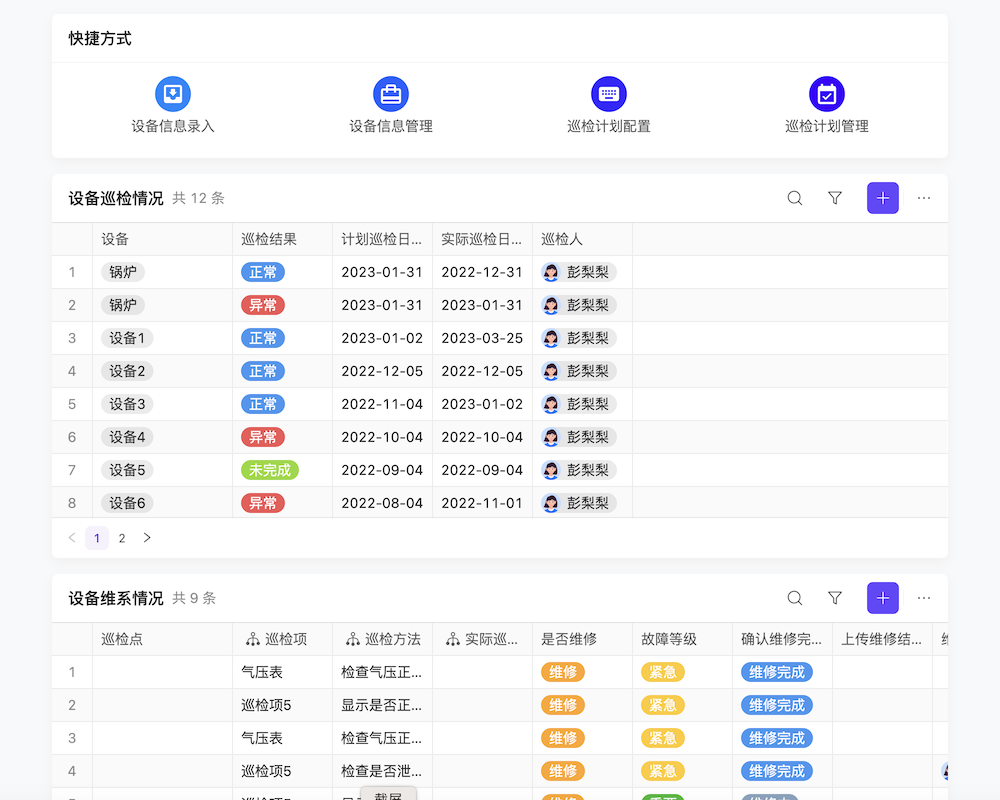This screenshot has width=1000, height=800.
Task: Open the filter icon for 设备维系情况
Action: (x=835, y=597)
